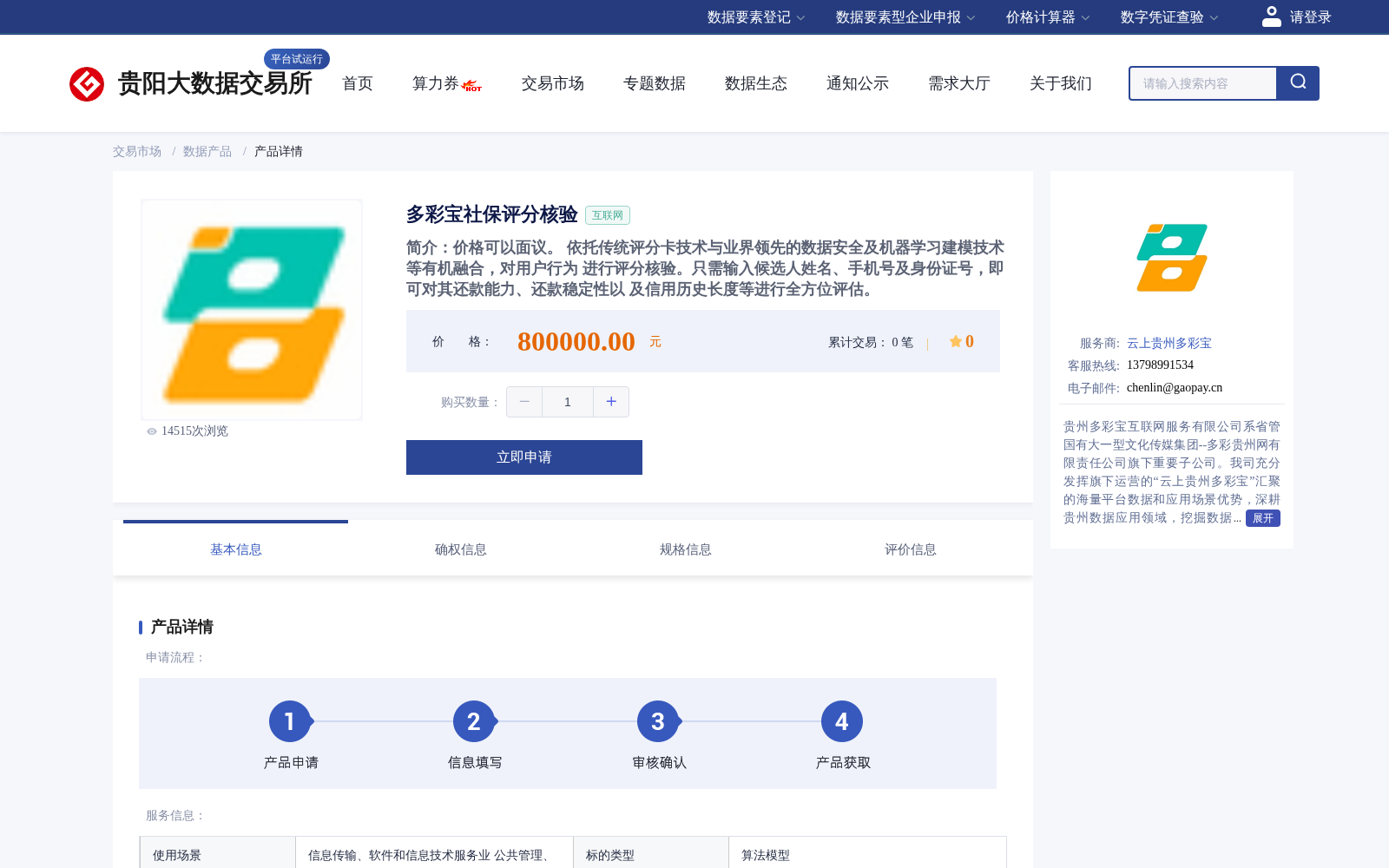
Task: Go to 首页 in main navigation
Action: pyautogui.click(x=358, y=83)
